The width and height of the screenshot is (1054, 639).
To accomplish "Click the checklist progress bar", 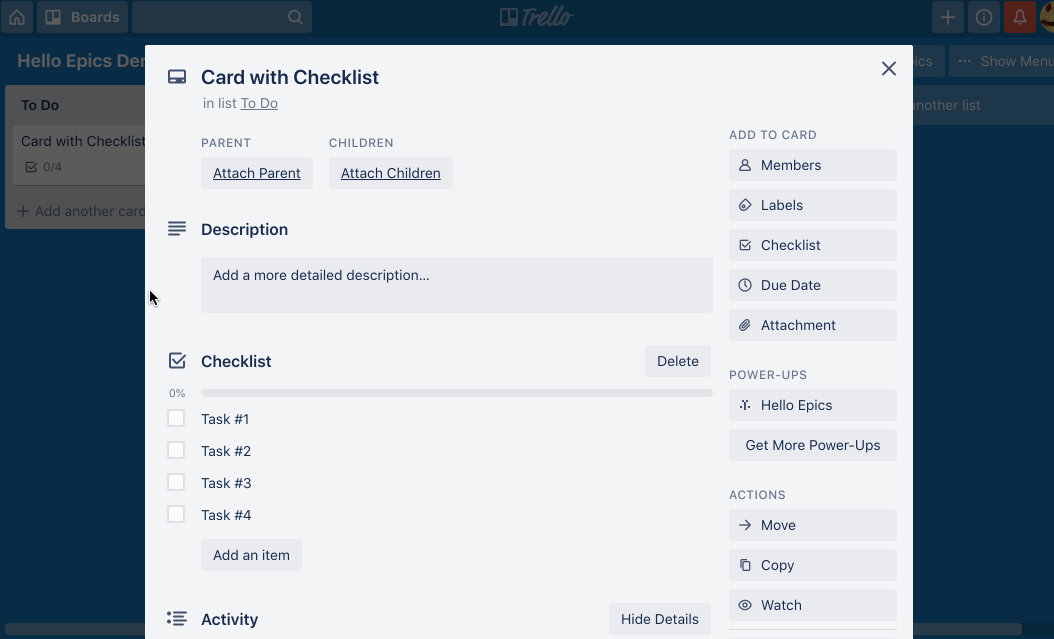I will [457, 392].
